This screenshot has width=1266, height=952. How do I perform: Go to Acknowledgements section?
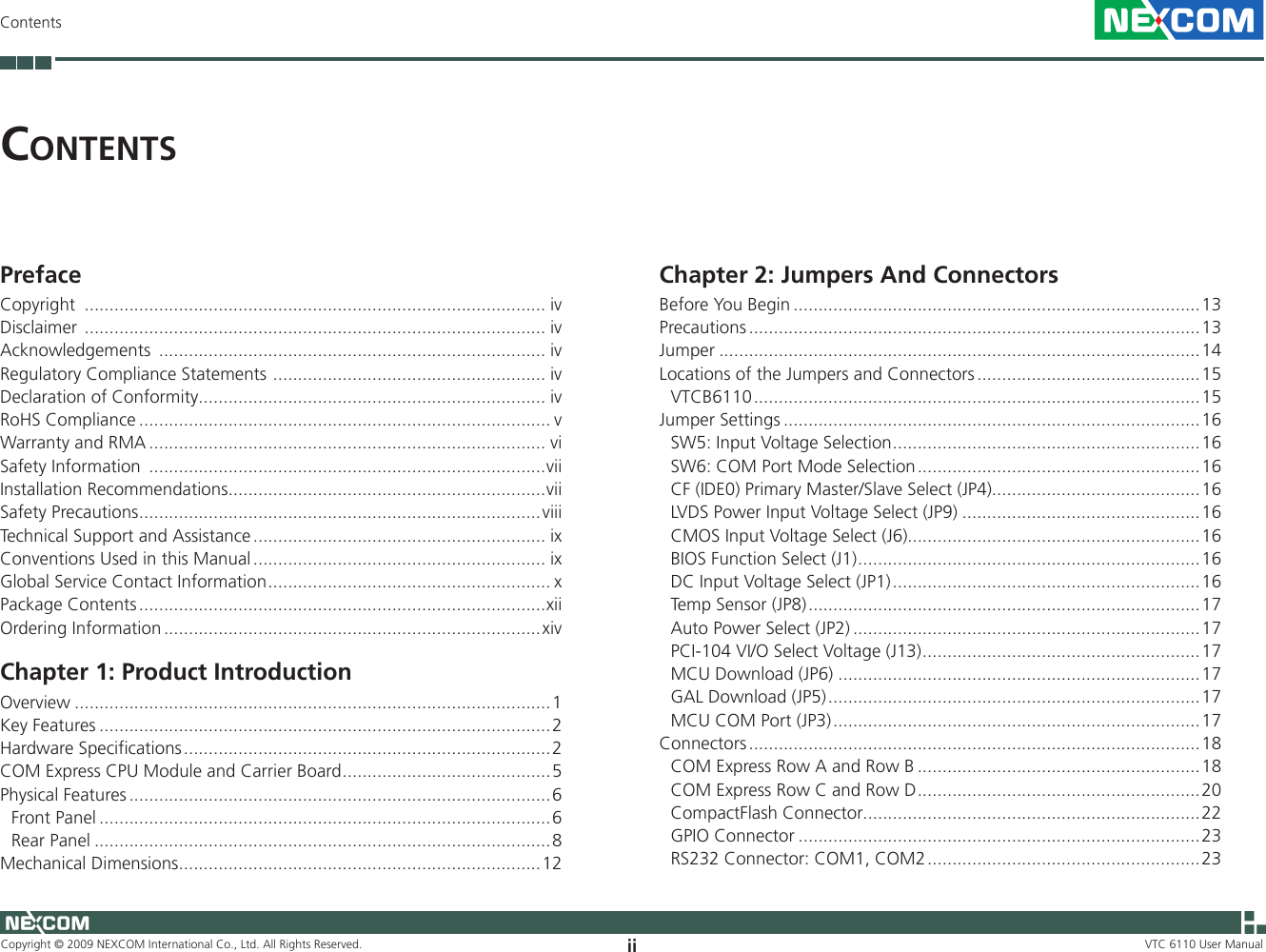pos(281,350)
